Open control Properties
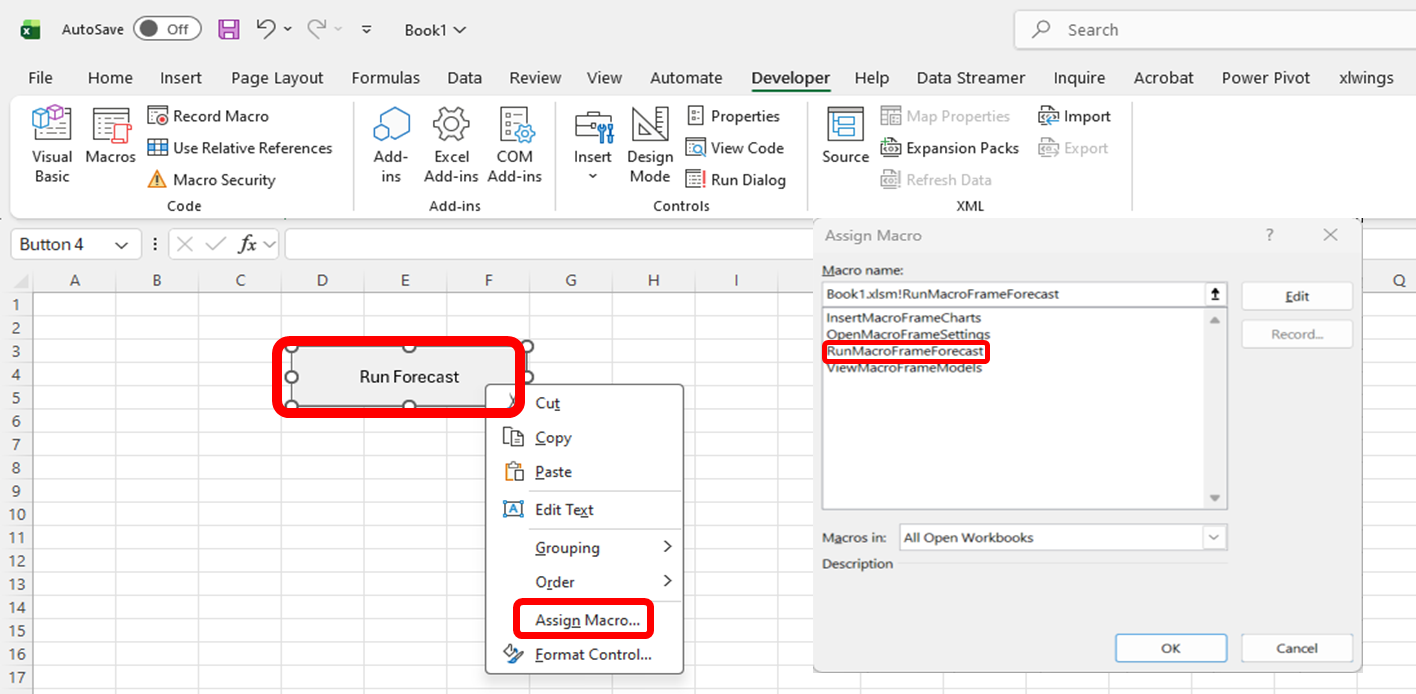The height and width of the screenshot is (694, 1416). 733,116
